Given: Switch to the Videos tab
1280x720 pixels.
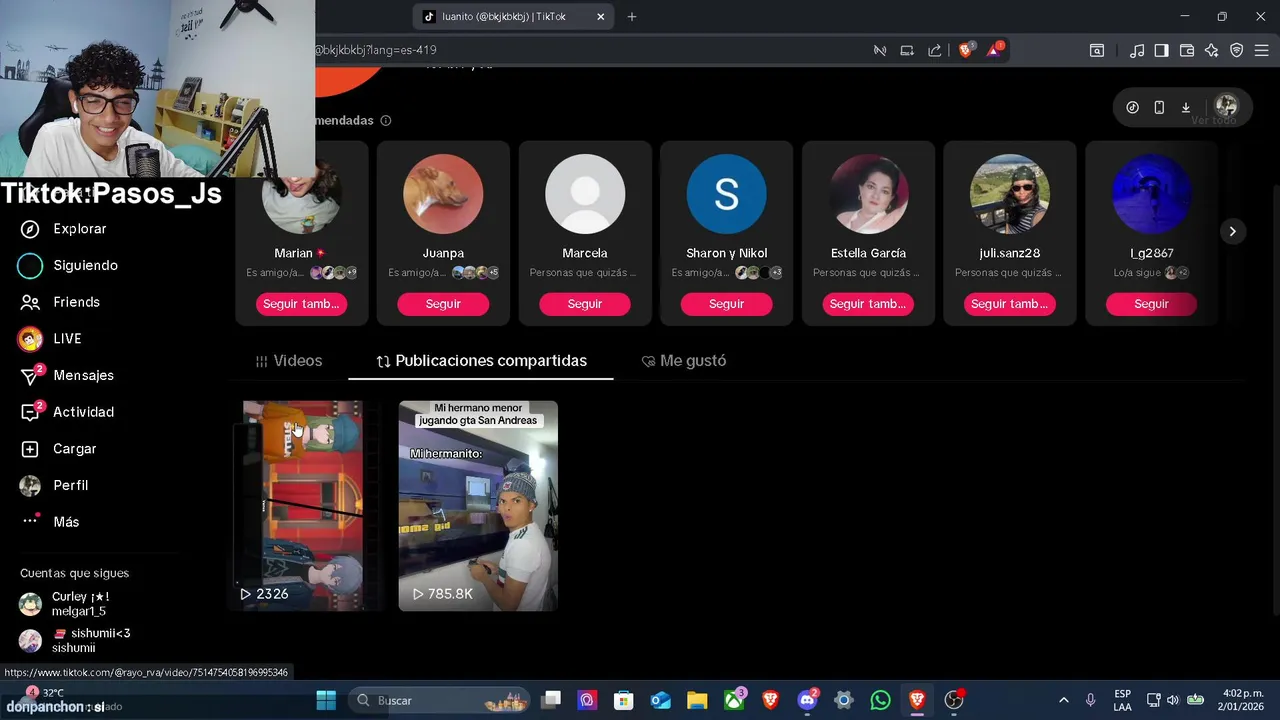Looking at the screenshot, I should point(289,361).
